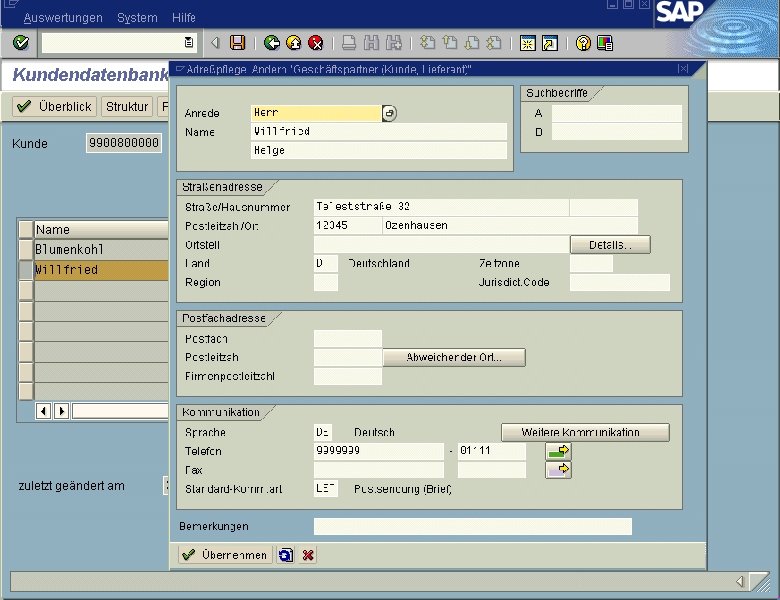The height and width of the screenshot is (600, 780).
Task: Click the table select-all corner box
Action: (x=26, y=229)
